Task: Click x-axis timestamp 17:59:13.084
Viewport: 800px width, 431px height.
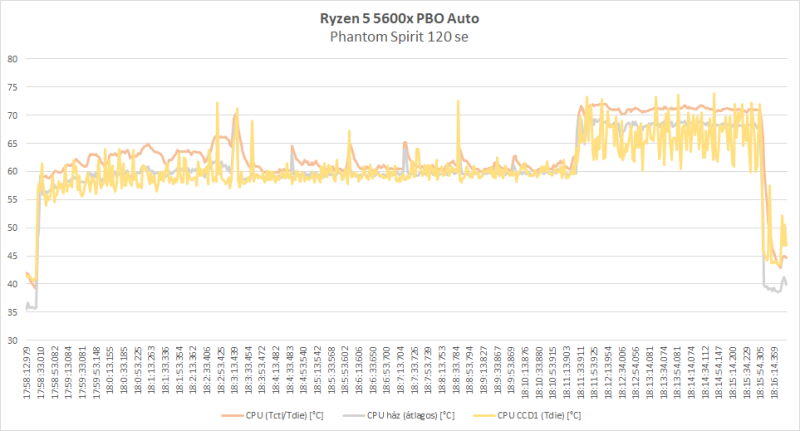Action: (68, 373)
